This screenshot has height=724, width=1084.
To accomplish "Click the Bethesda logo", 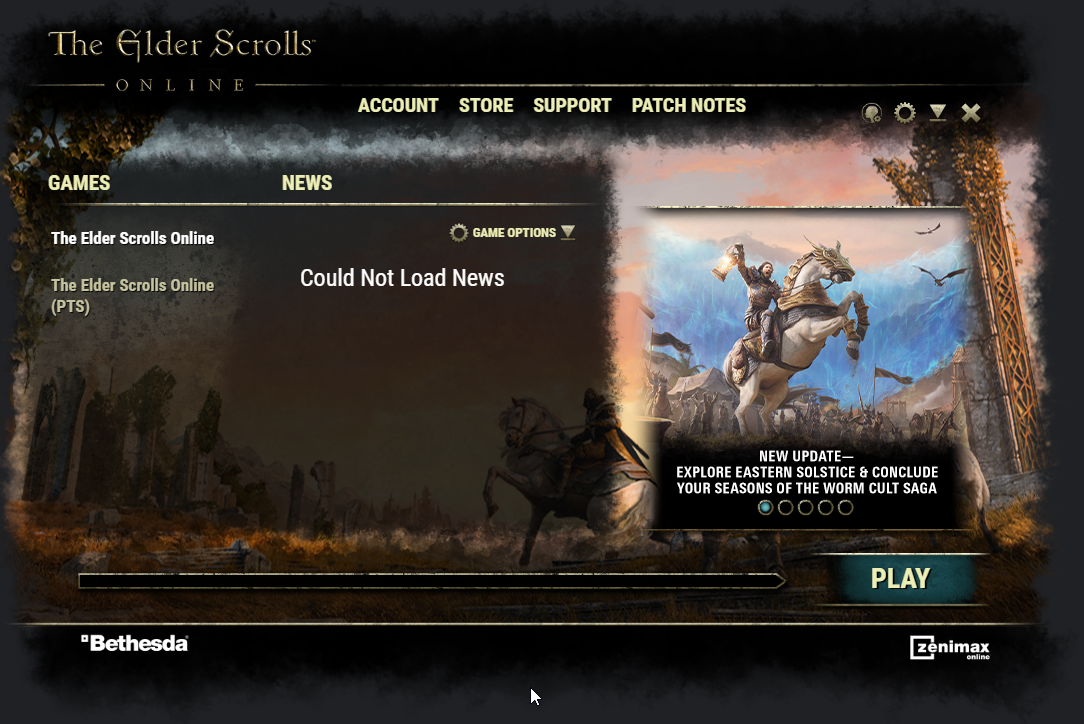I will tap(134, 643).
